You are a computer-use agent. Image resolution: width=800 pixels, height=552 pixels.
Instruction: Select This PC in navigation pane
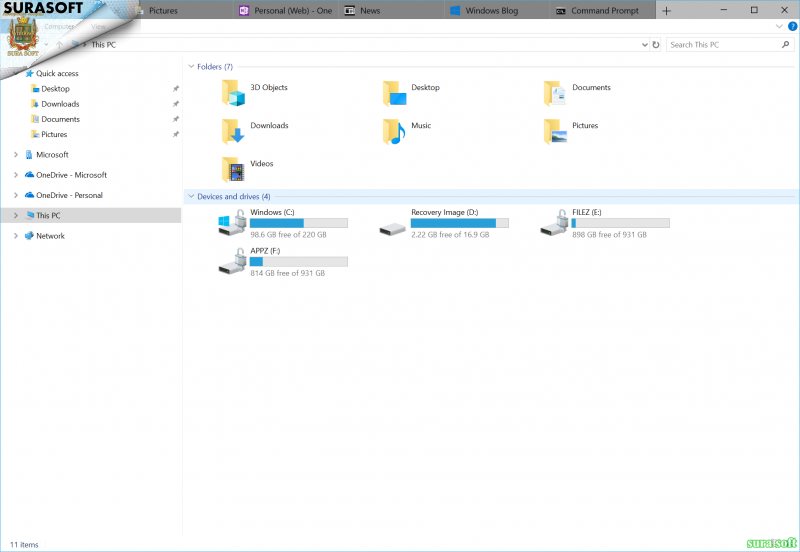tap(91, 215)
